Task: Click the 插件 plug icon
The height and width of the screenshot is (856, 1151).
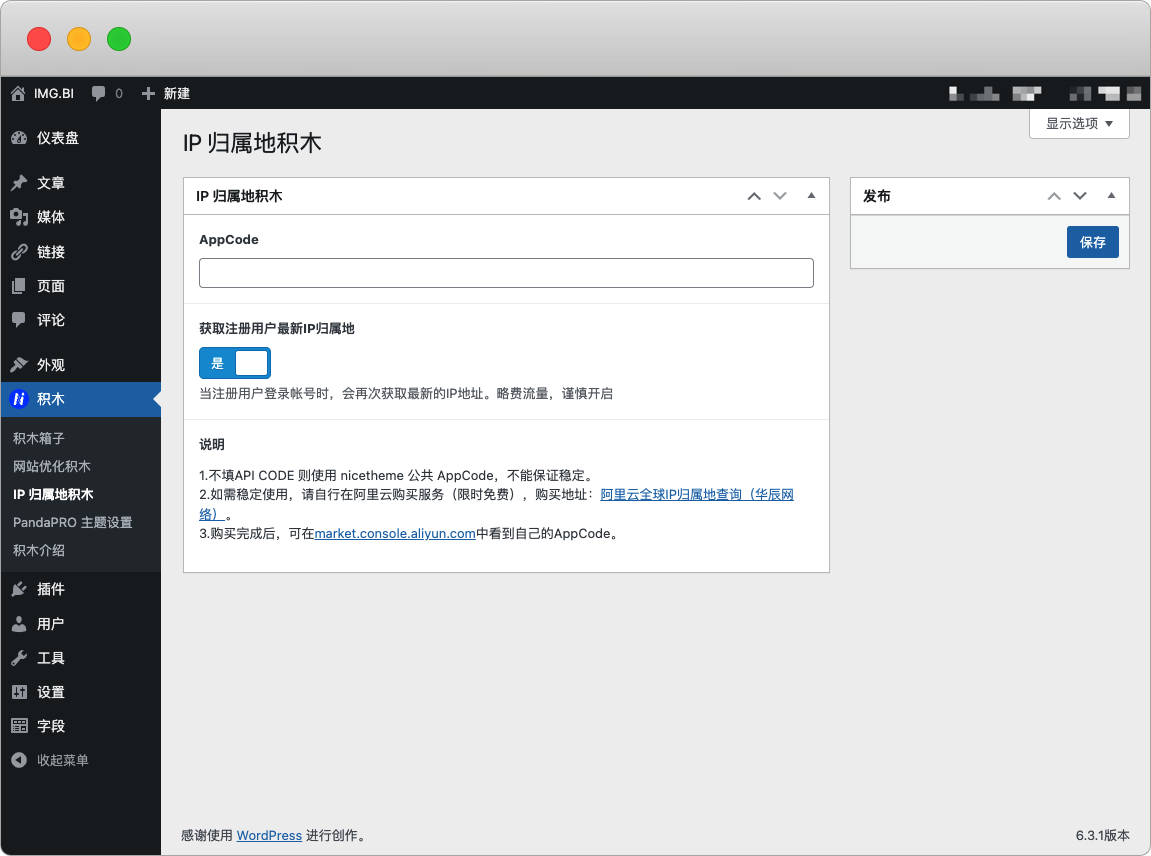Action: click(x=19, y=589)
